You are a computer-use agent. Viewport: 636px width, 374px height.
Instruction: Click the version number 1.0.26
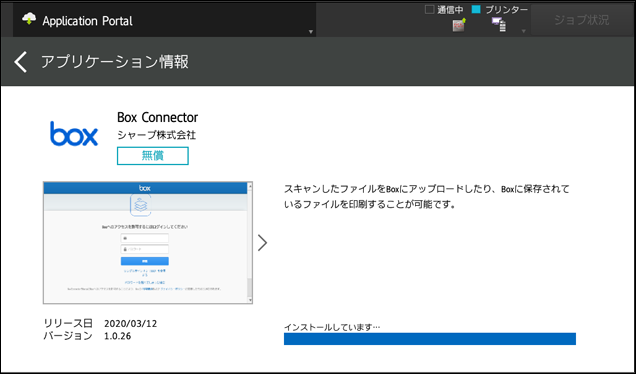click(118, 336)
